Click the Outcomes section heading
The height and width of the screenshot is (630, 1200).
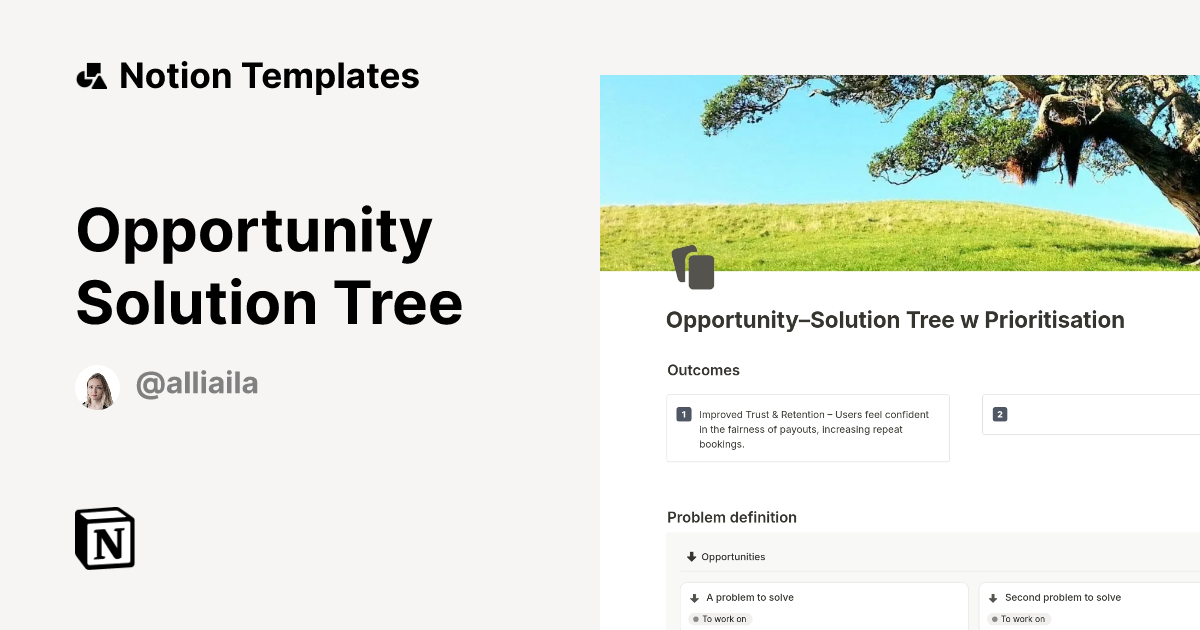(x=703, y=370)
